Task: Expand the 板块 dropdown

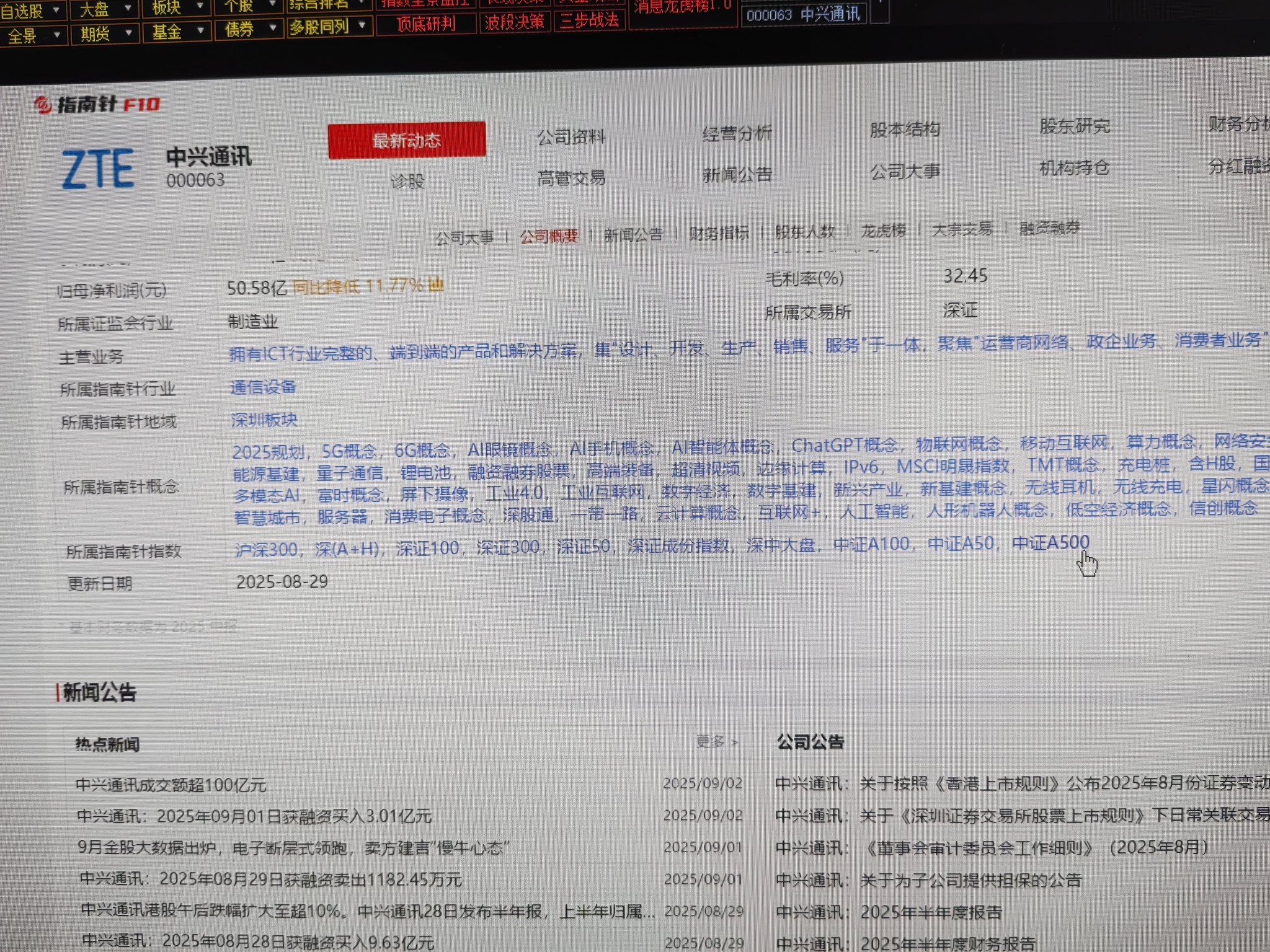Action: coord(176,7)
